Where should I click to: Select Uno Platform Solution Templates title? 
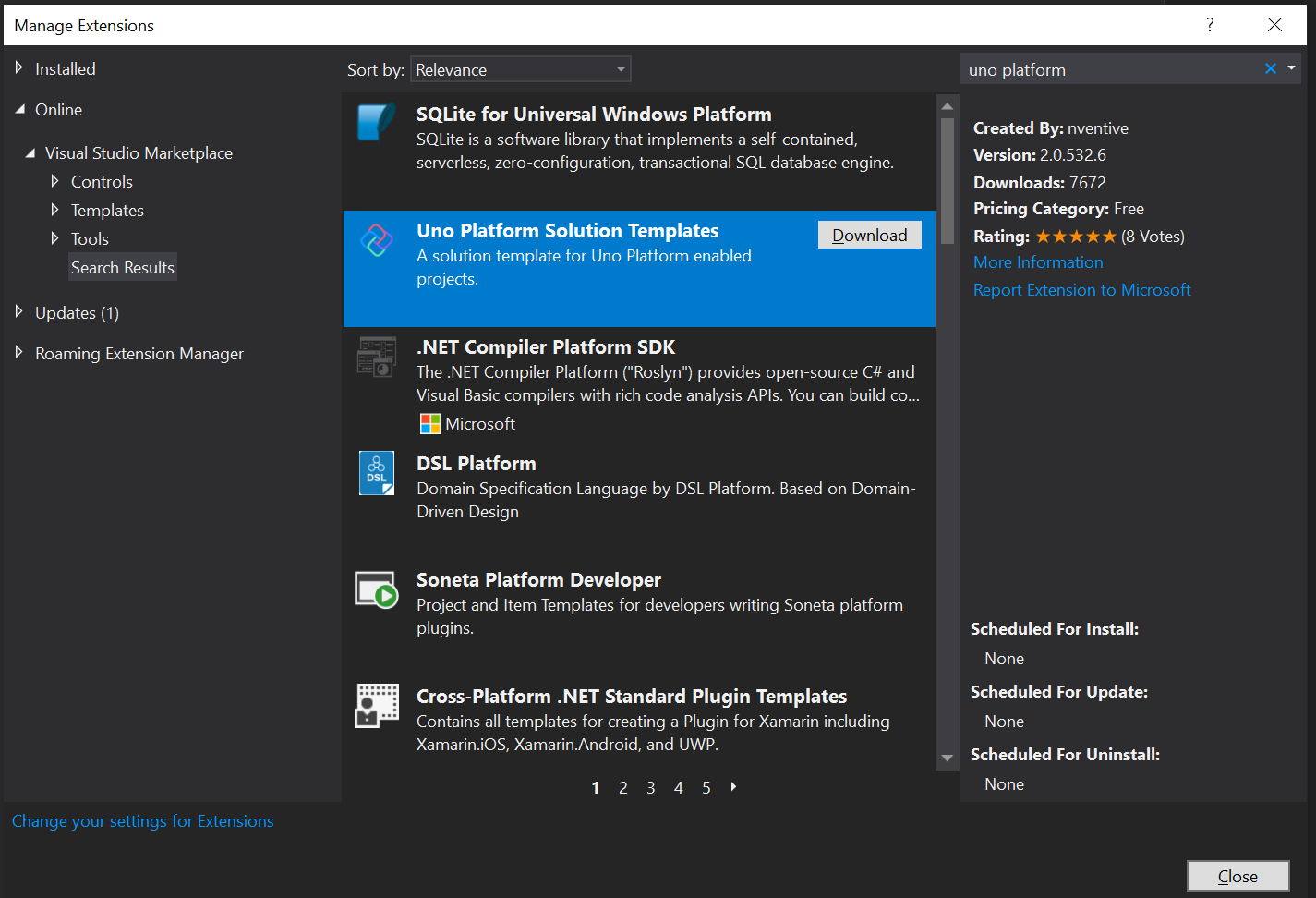(567, 231)
